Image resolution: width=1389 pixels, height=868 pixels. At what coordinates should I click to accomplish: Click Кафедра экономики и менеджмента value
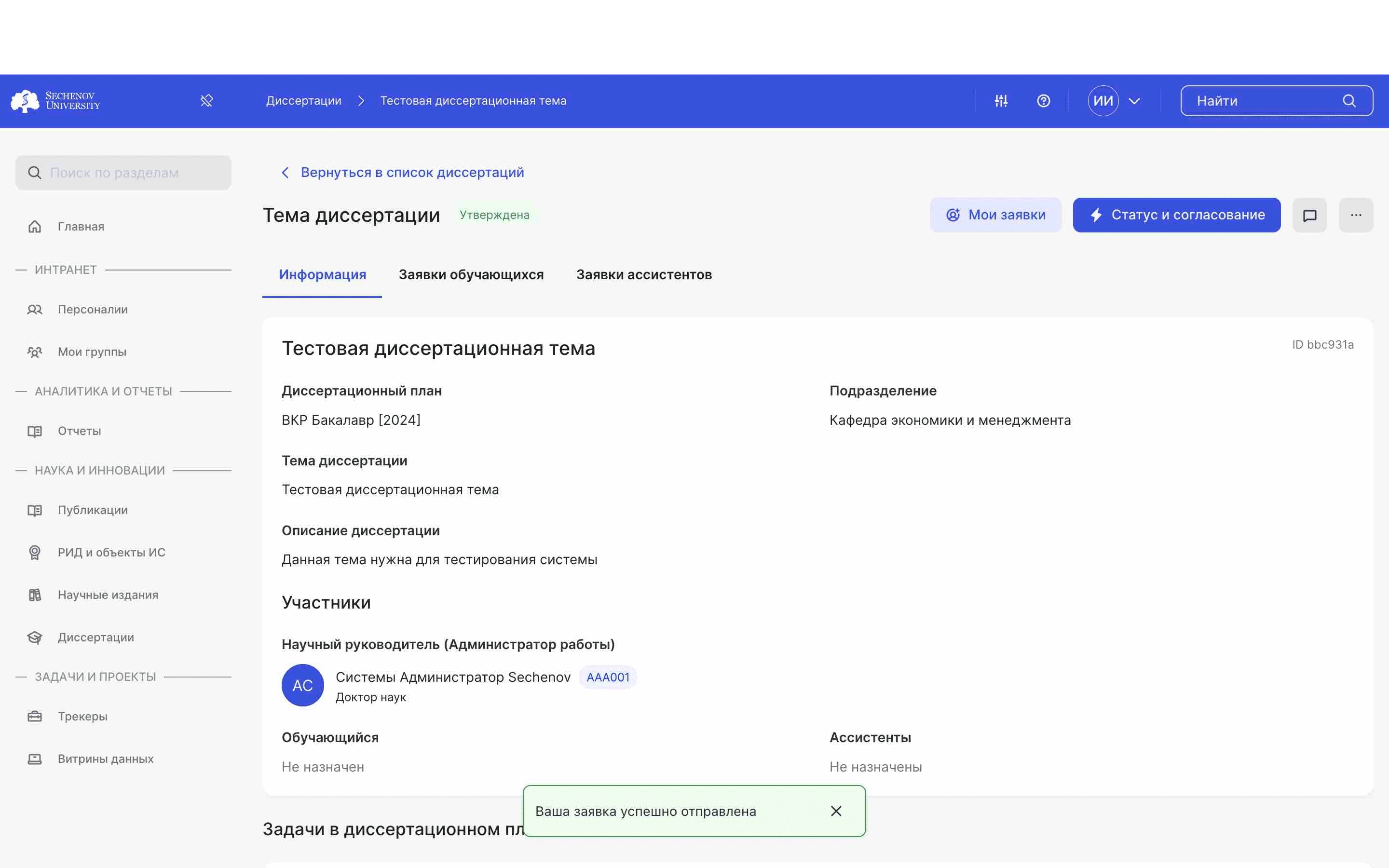[950, 420]
